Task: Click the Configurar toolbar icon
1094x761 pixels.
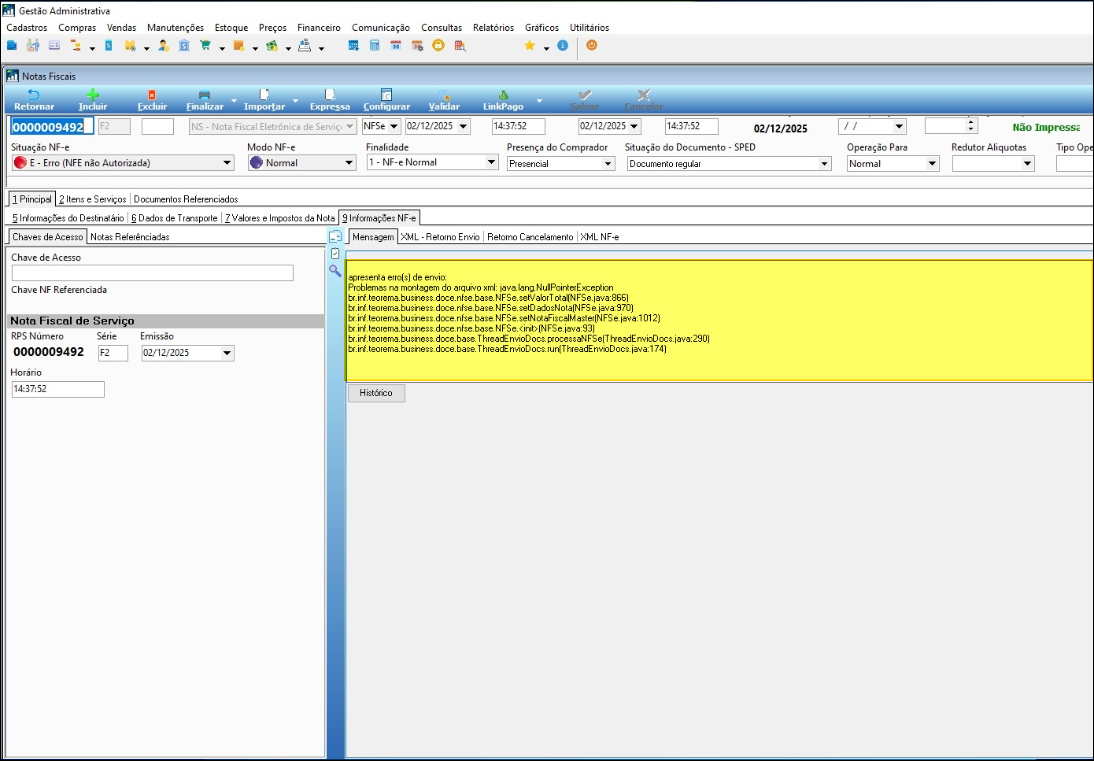Action: pyautogui.click(x=386, y=95)
